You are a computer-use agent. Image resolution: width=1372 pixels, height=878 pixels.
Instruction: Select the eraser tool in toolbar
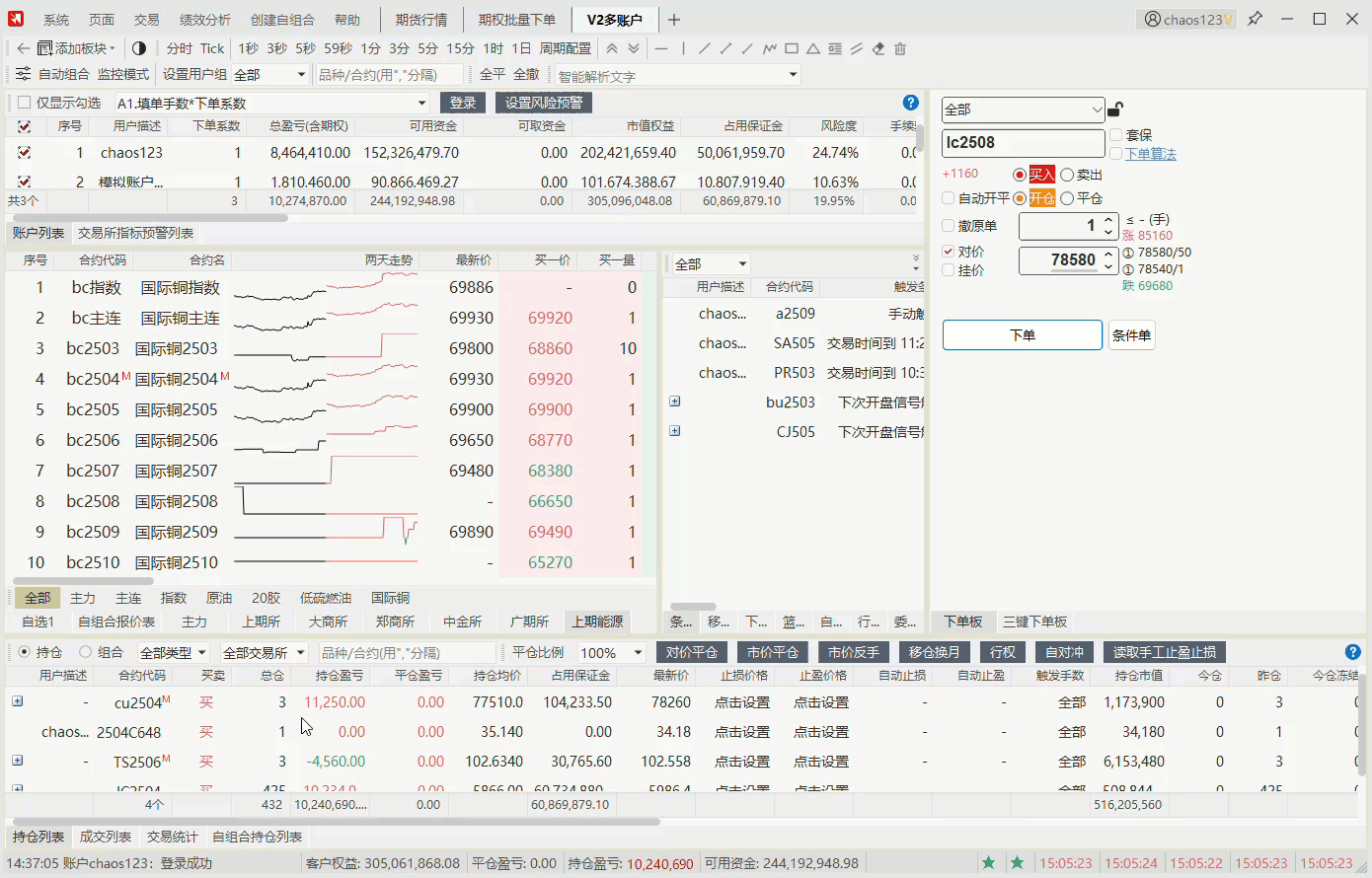[878, 48]
